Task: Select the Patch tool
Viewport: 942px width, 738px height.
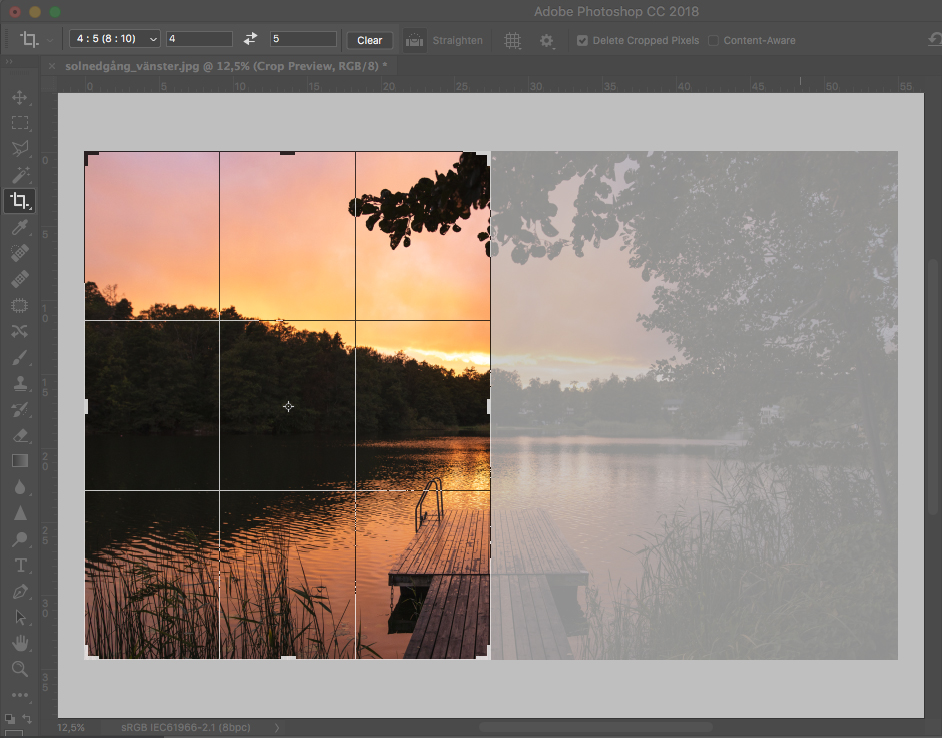Action: (19, 305)
